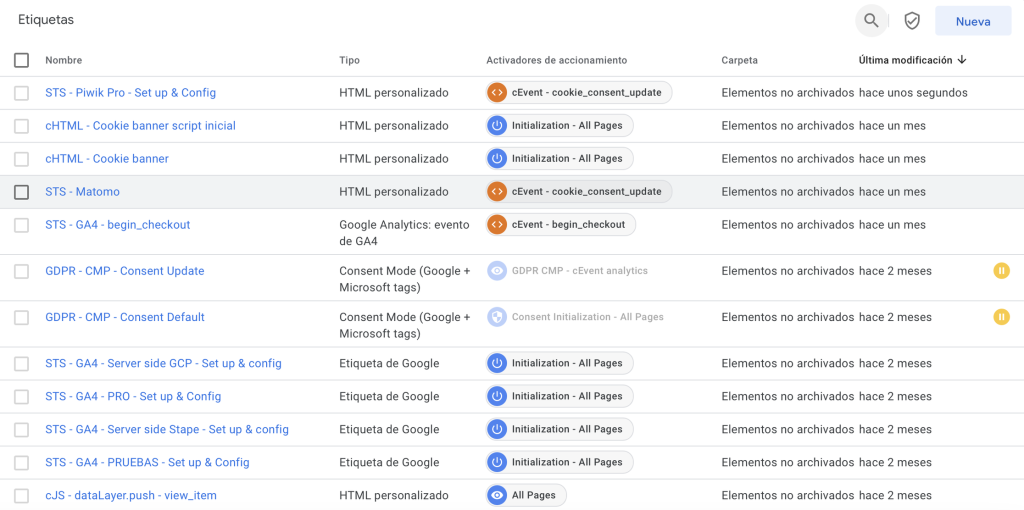
Task: Click the paused icon on Consent Update row
Action: tap(1001, 271)
